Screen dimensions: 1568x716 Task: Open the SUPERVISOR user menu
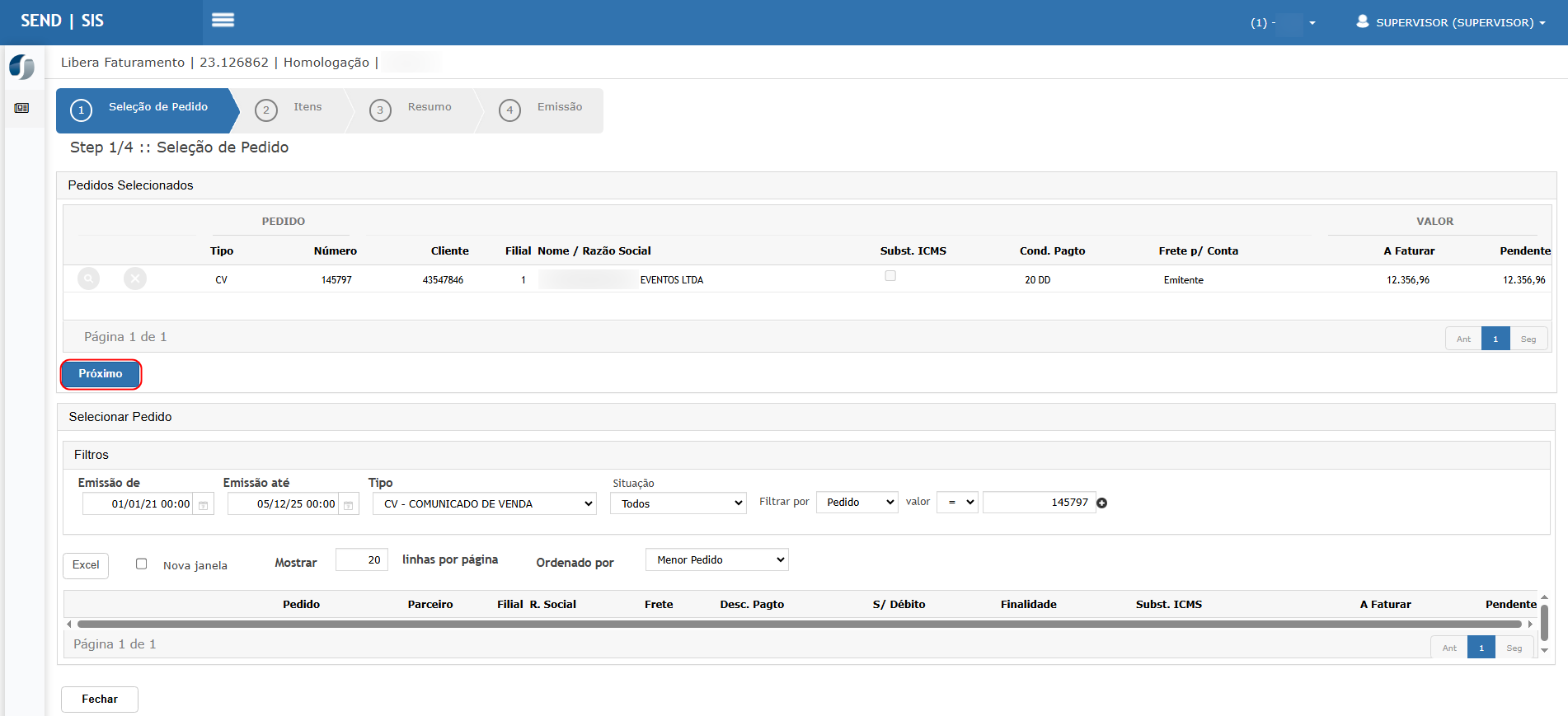[x=1451, y=22]
